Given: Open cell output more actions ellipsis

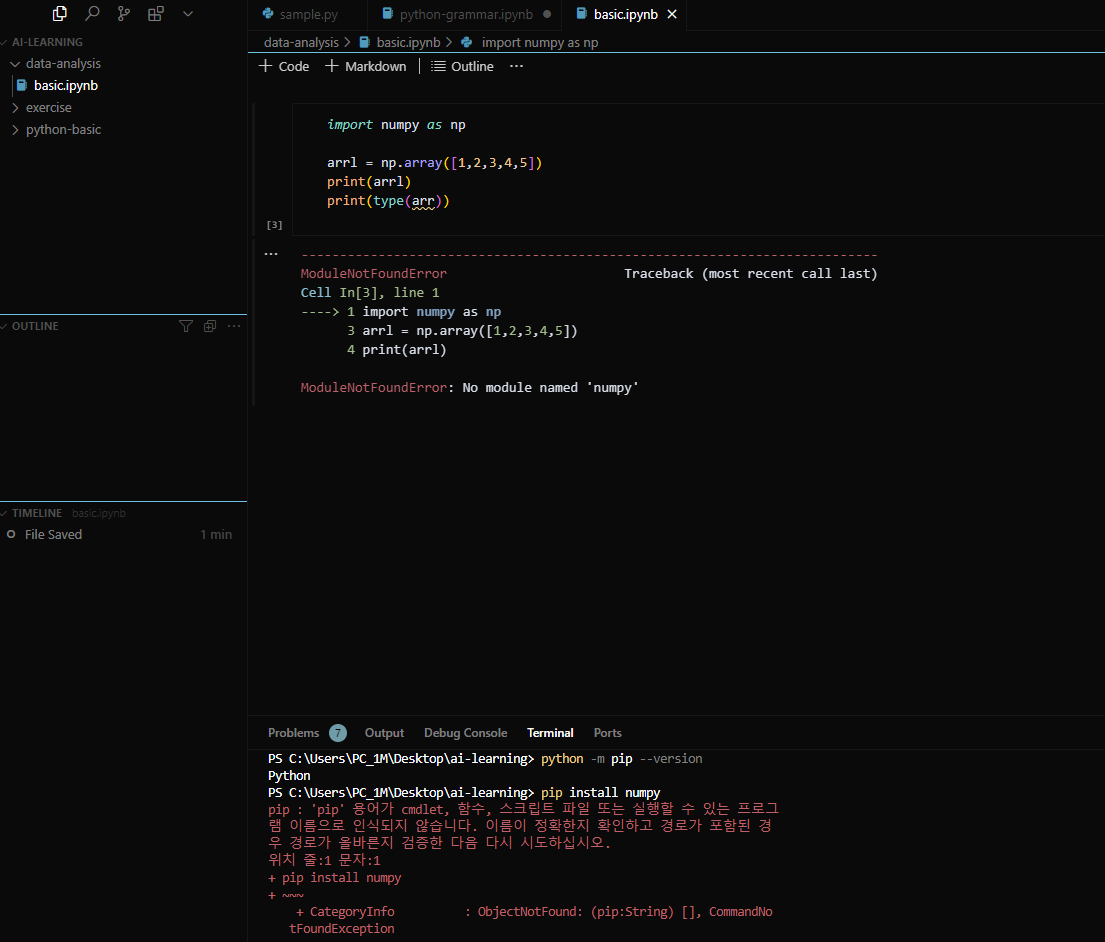Looking at the screenshot, I should click(x=271, y=254).
